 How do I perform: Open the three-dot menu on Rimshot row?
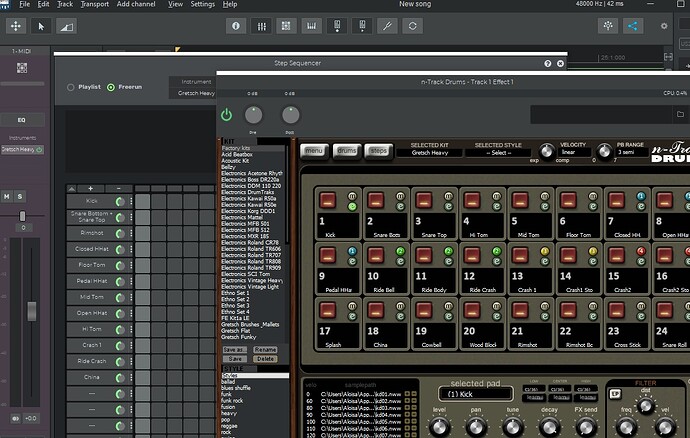point(131,233)
